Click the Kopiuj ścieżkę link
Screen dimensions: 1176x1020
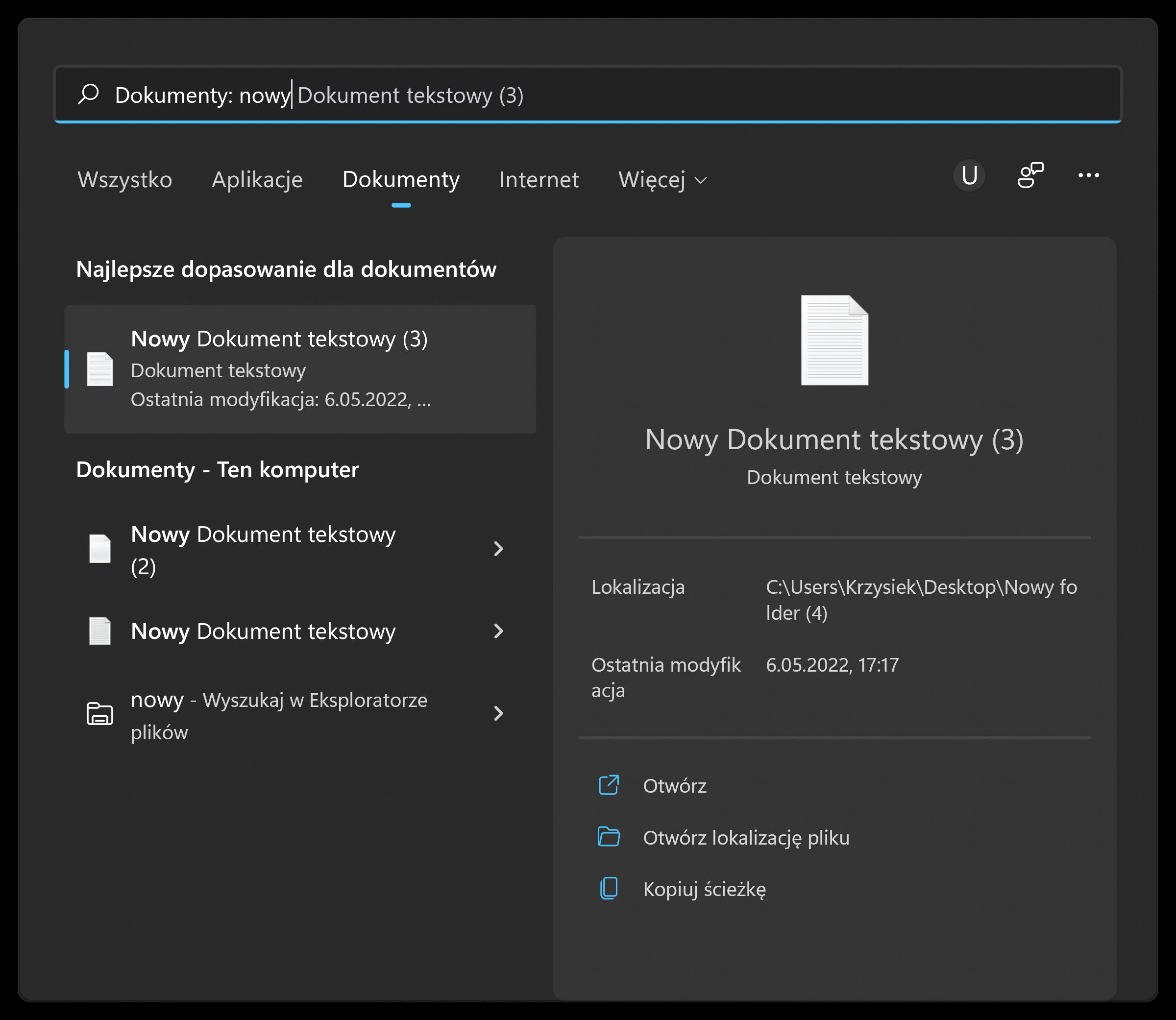click(704, 889)
